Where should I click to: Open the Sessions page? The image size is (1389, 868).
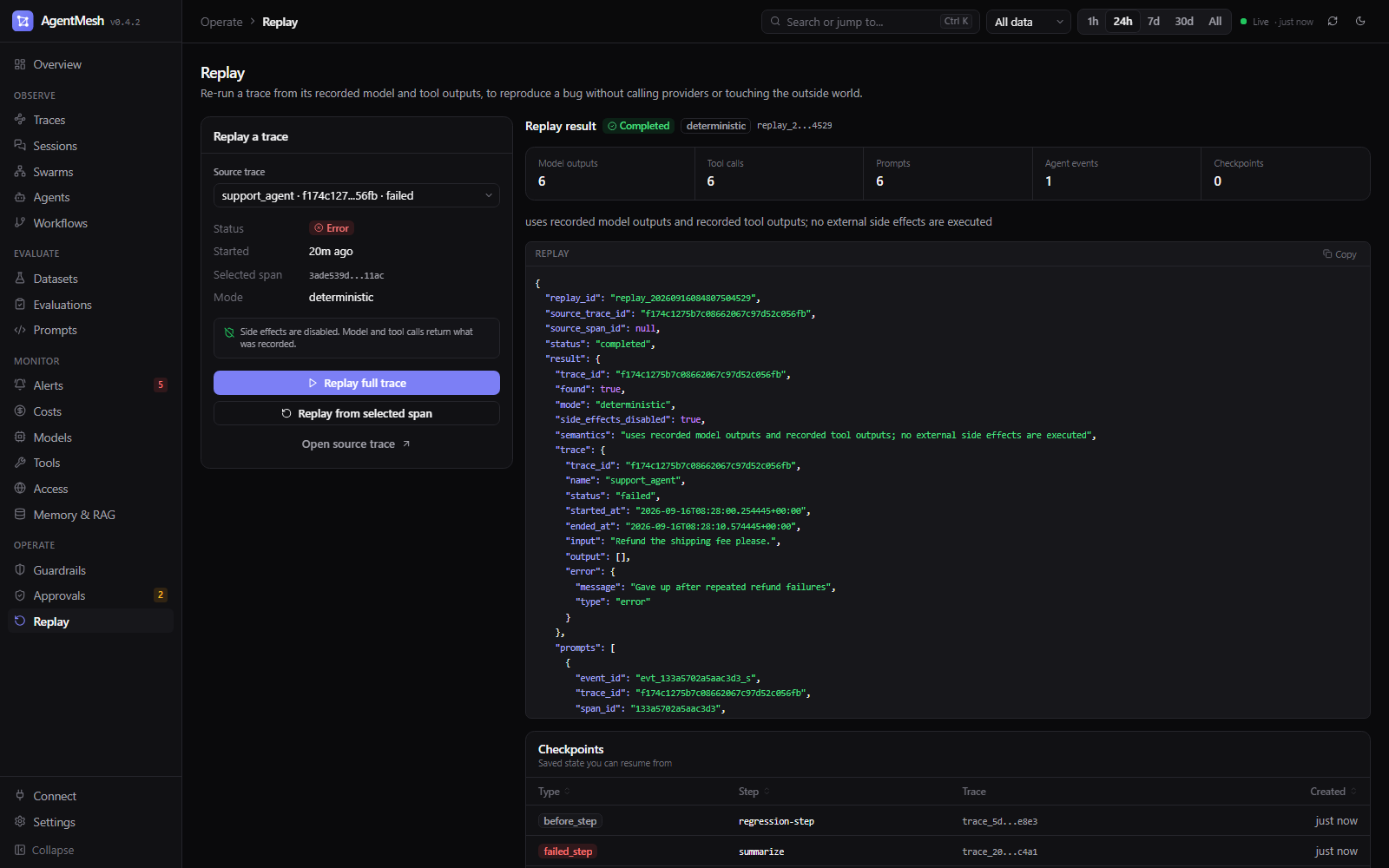90,146
